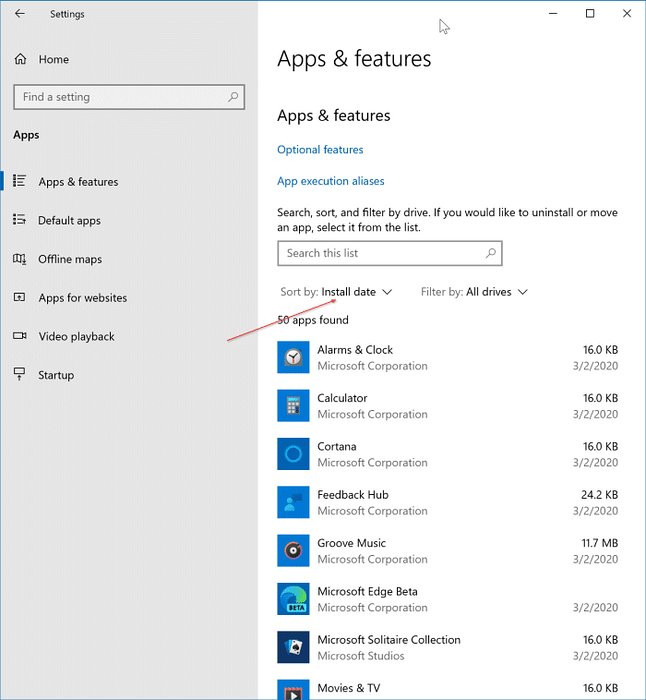This screenshot has height=700, width=646.
Task: Open the Optional features link
Action: (x=320, y=150)
